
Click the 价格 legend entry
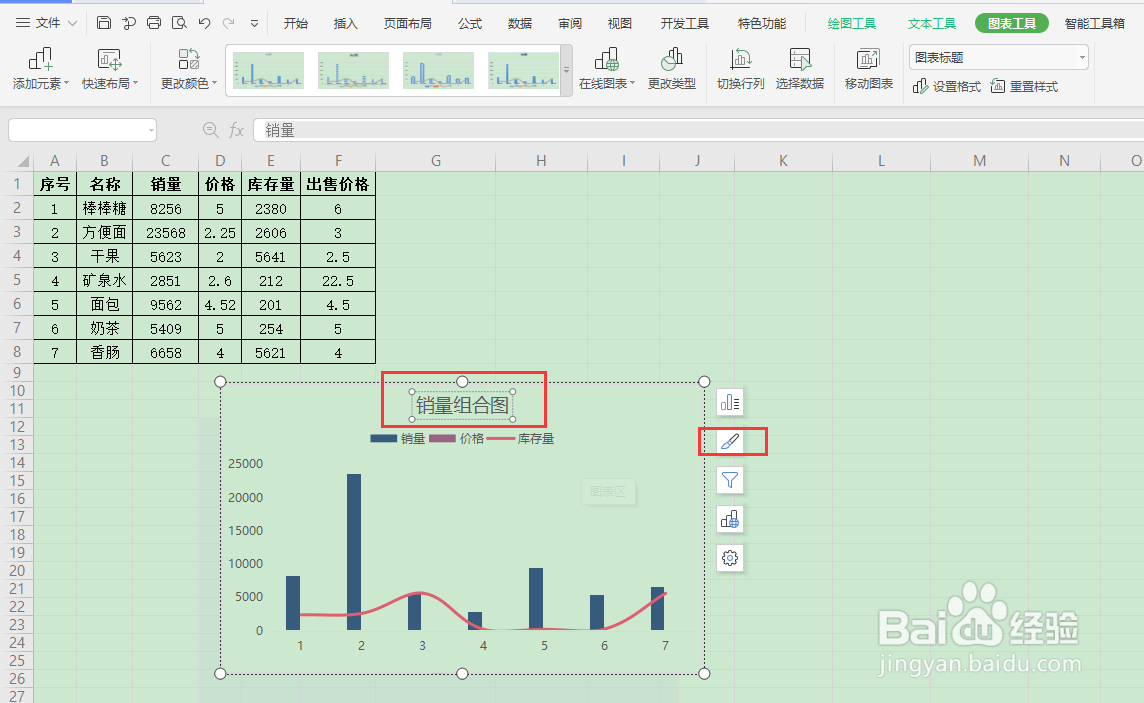tap(457, 439)
